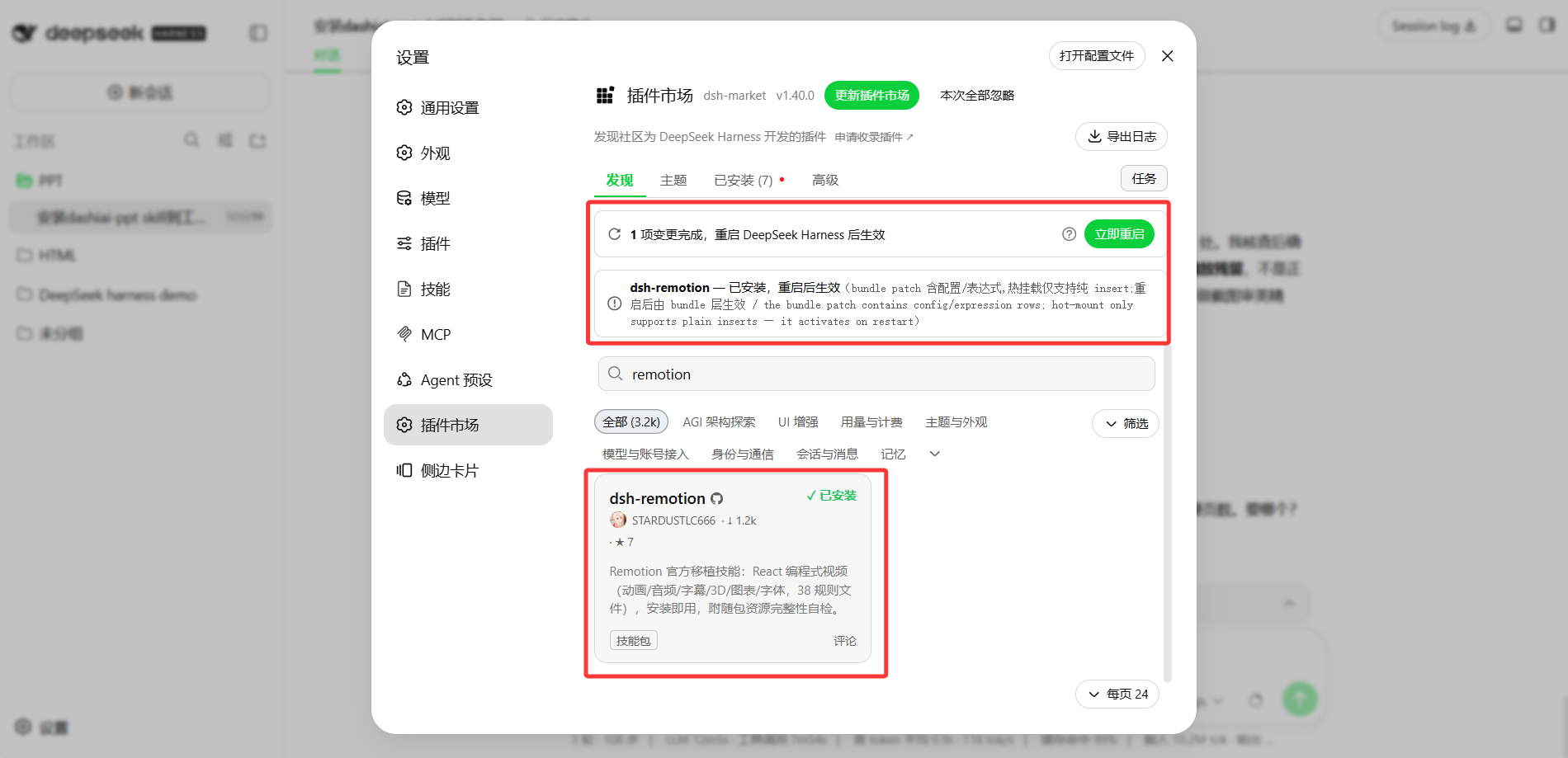Click the refresh icon in restart notice
1568x758 pixels.
click(x=615, y=234)
